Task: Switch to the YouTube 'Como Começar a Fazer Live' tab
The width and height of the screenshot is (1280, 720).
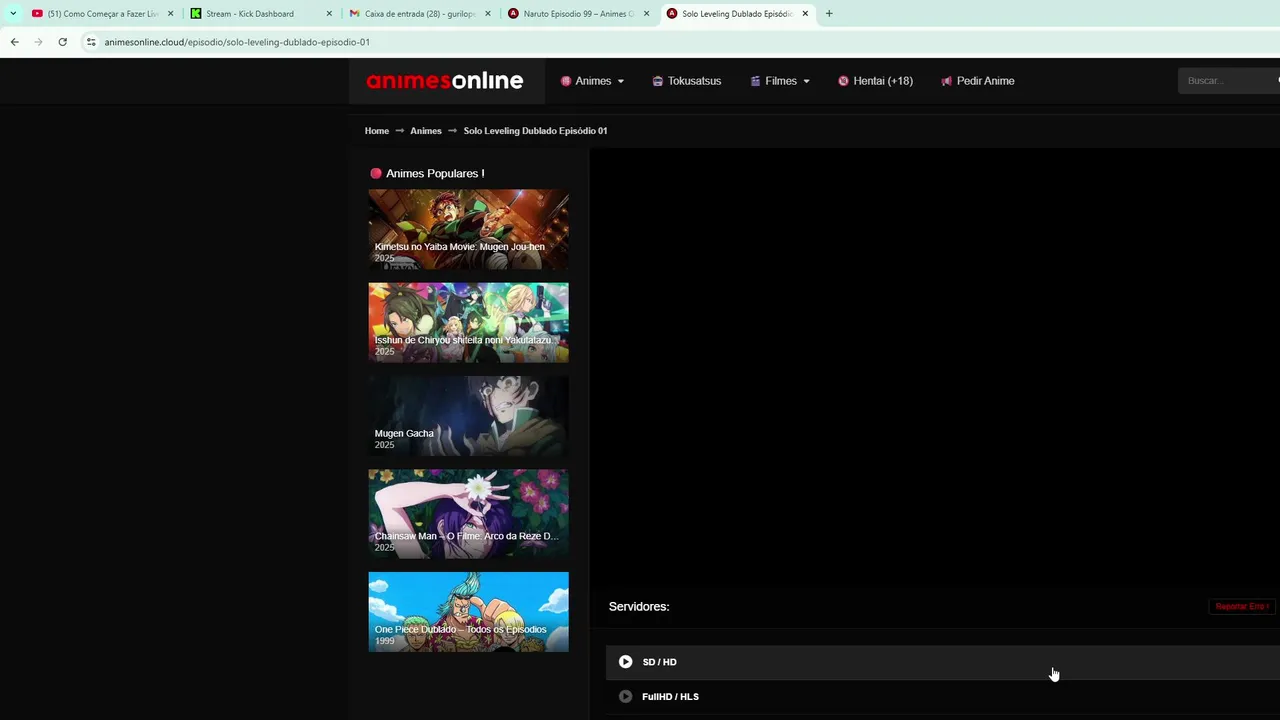Action: (102, 14)
